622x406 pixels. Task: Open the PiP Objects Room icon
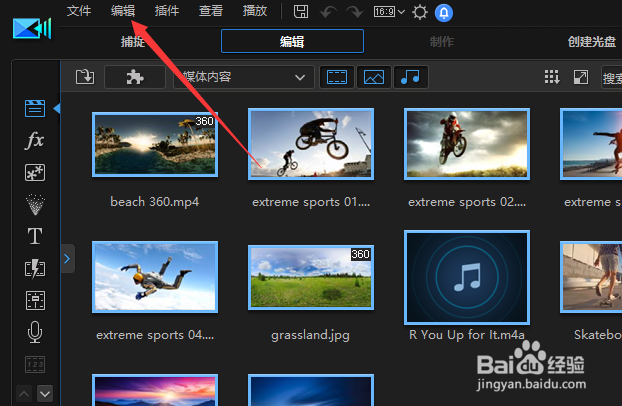35,173
